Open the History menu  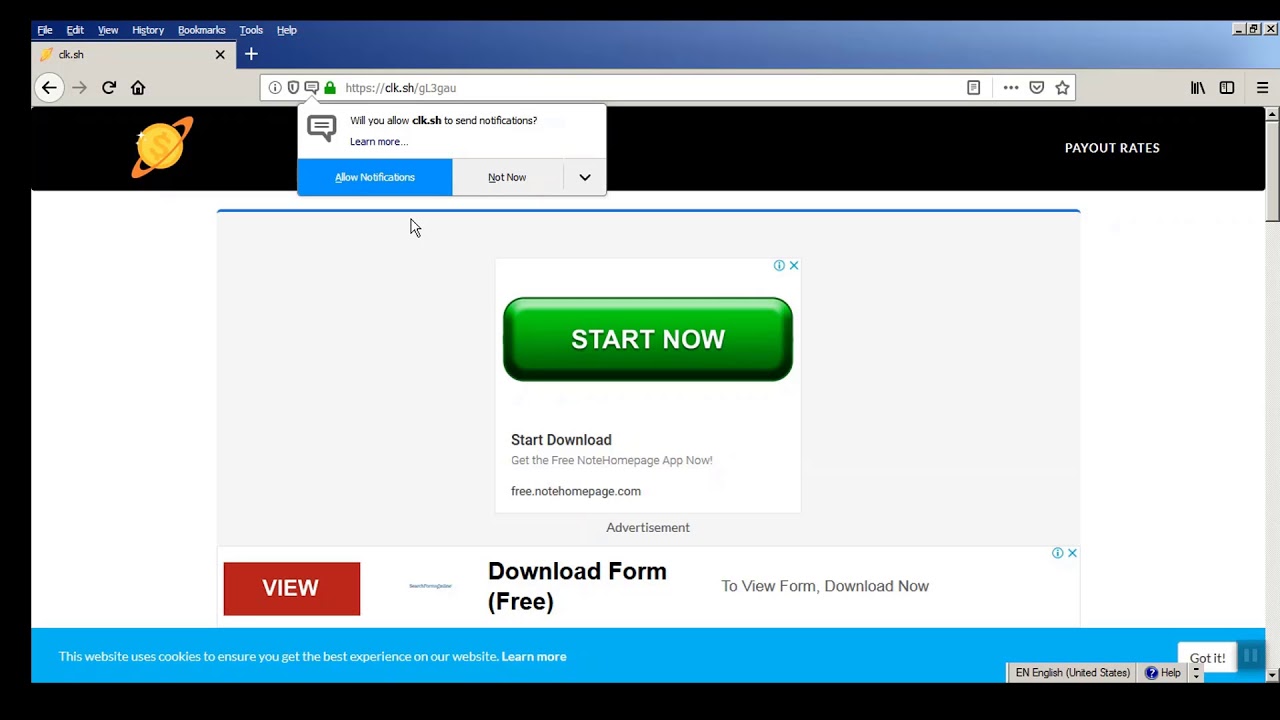coord(148,30)
